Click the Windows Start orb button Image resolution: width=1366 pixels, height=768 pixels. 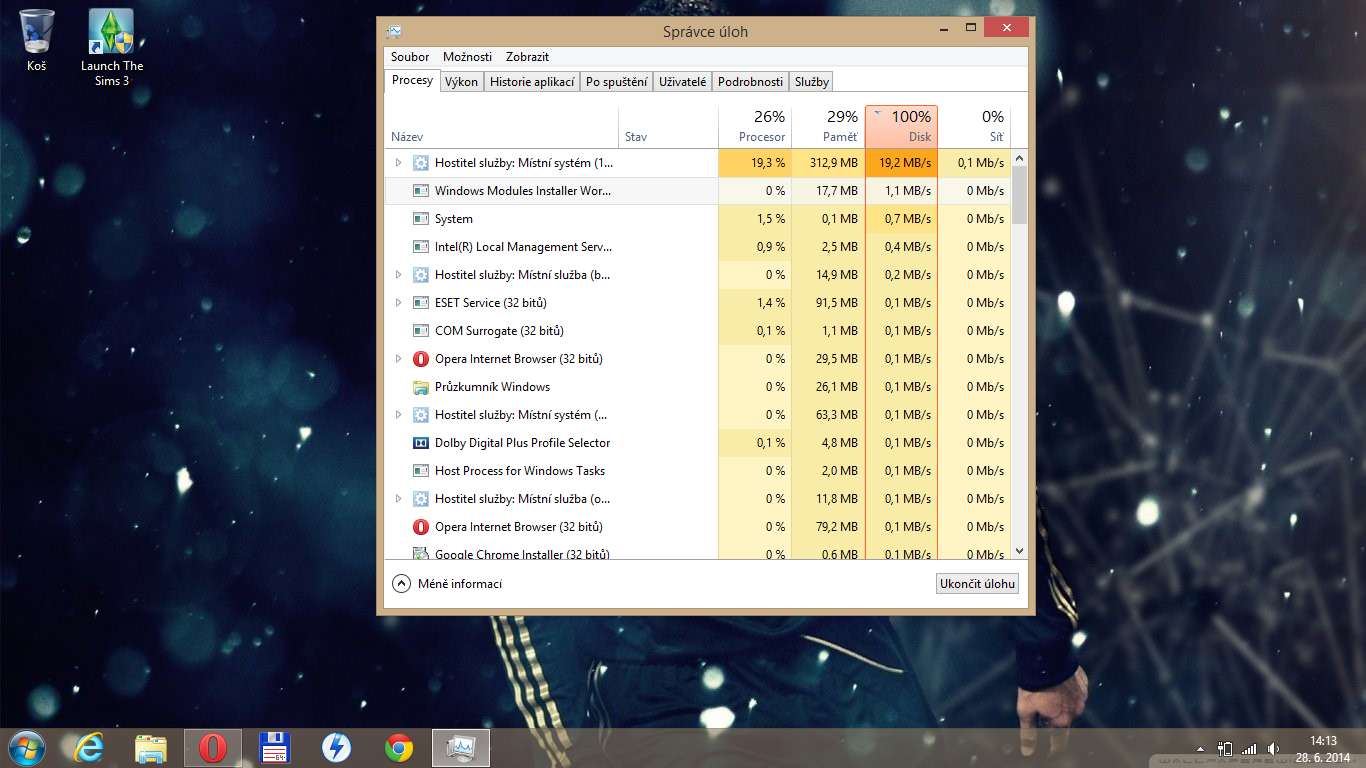point(25,747)
